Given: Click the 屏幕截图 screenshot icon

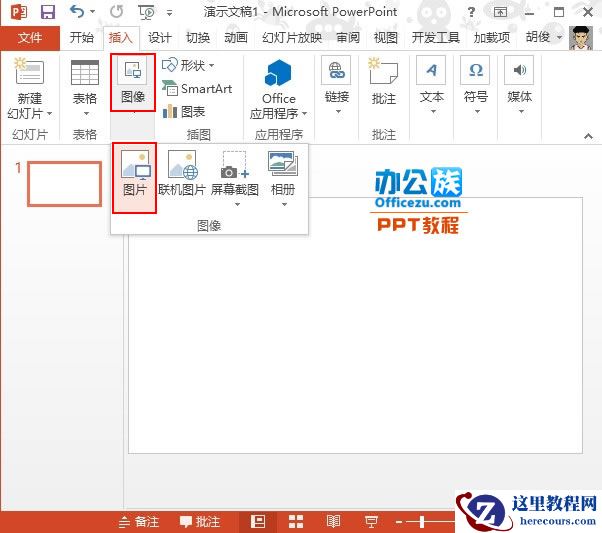Looking at the screenshot, I should tap(235, 165).
